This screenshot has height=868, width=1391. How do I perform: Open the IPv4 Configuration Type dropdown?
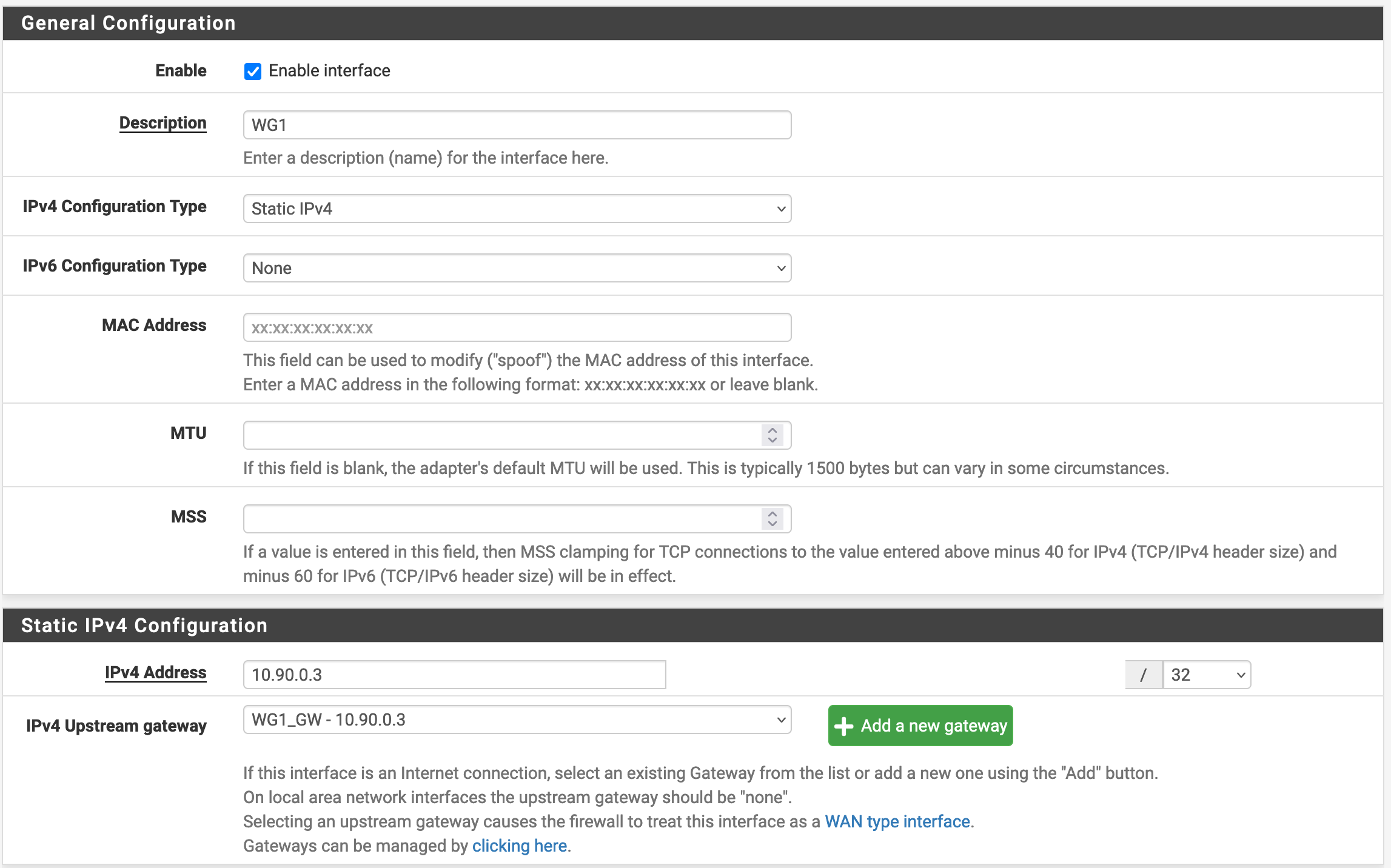coord(517,208)
